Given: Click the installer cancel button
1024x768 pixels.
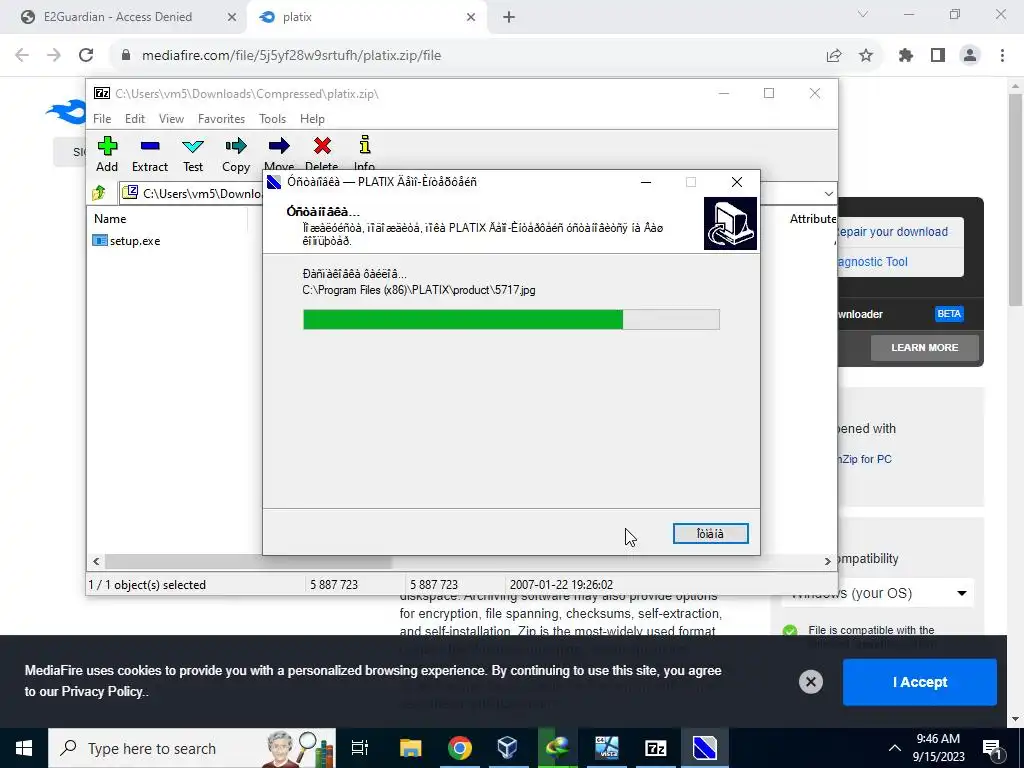Looking at the screenshot, I should 711,534.
